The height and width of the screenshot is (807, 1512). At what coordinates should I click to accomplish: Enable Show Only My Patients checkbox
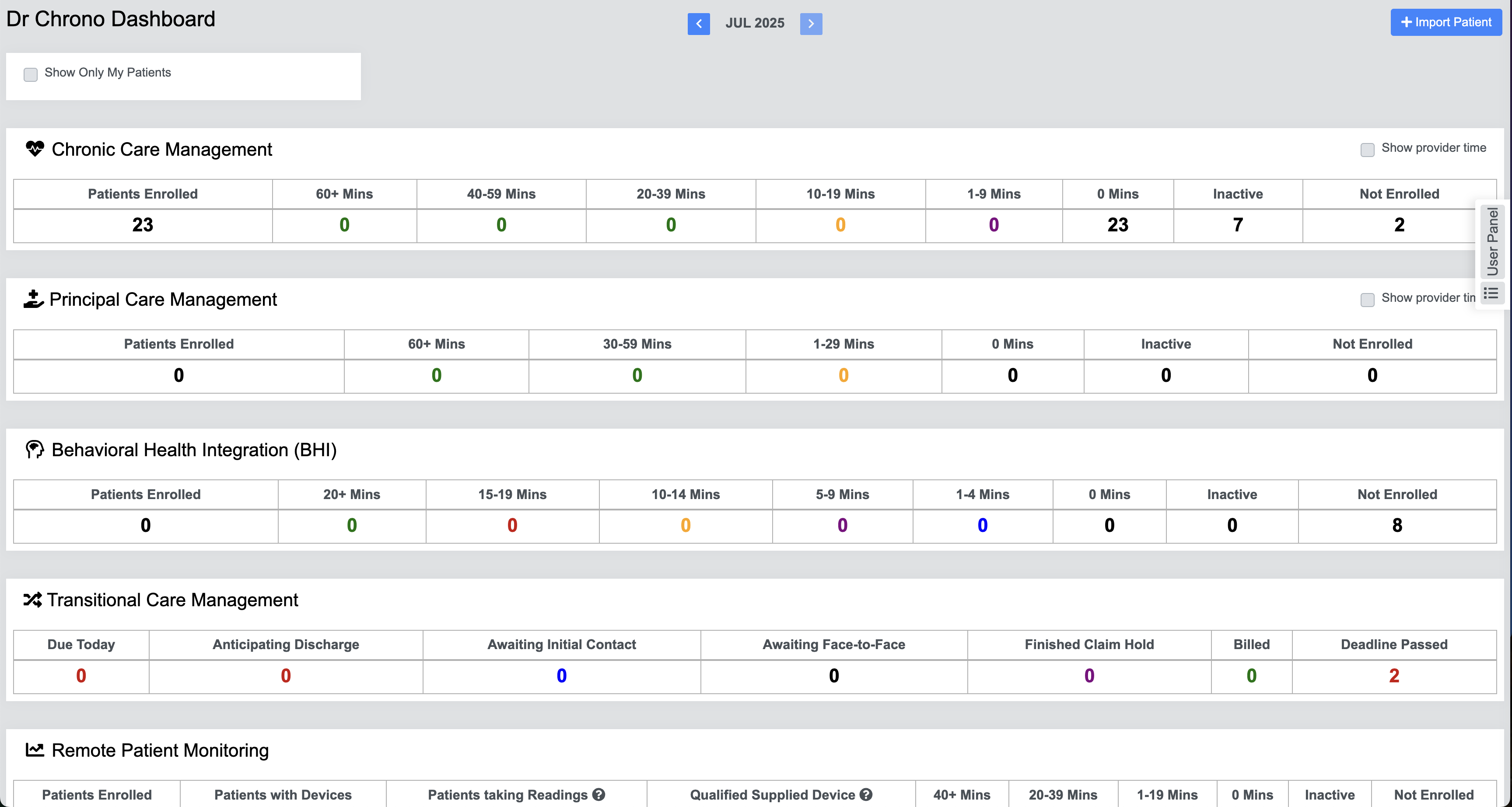pos(31,74)
